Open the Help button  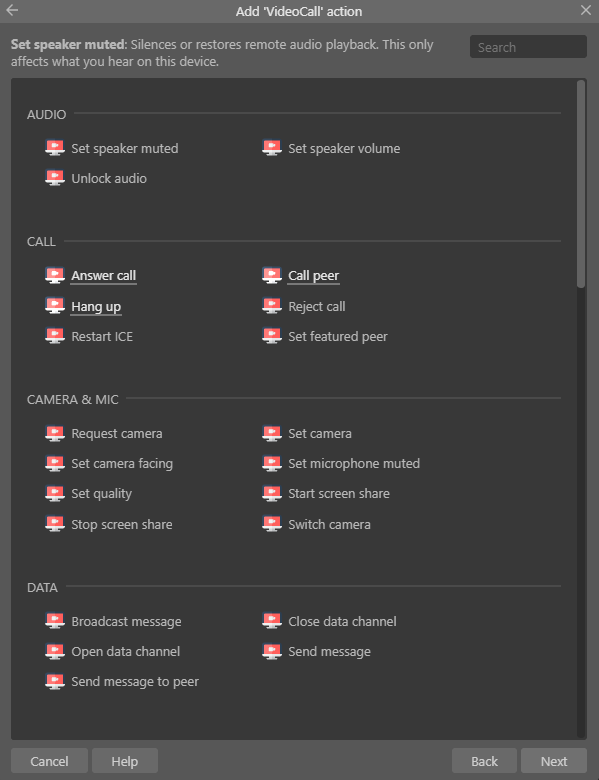(x=125, y=761)
